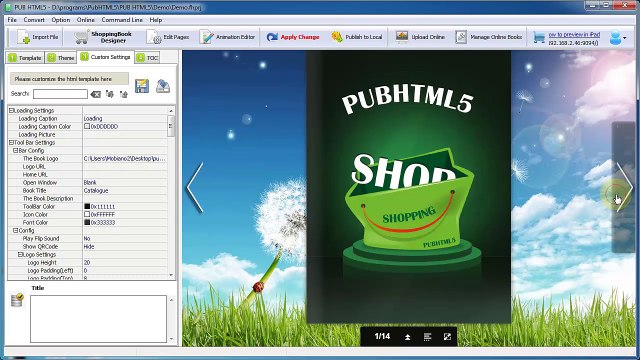640x360 pixels.
Task: Click the Title description text box
Action: pos(98,319)
